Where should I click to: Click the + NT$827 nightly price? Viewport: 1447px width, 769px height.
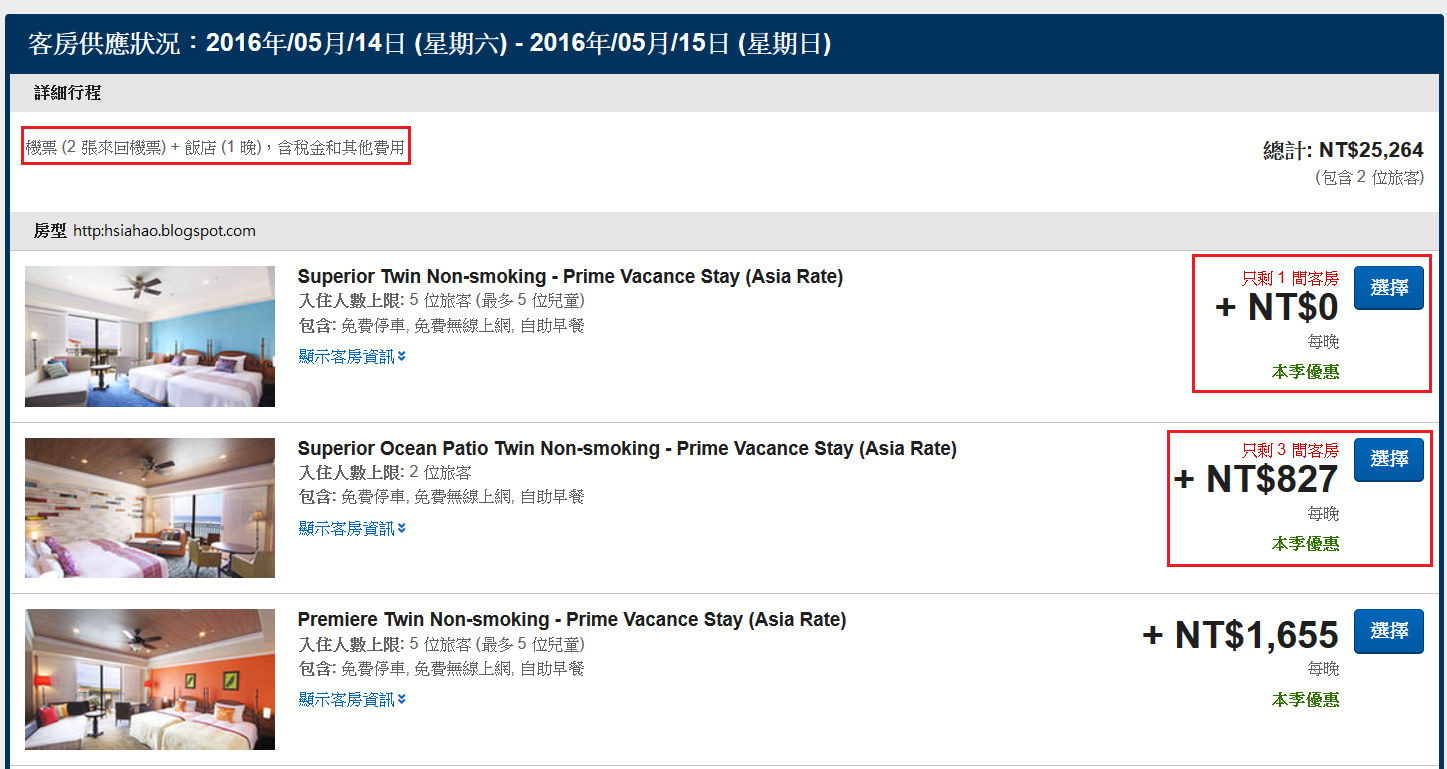pos(1256,480)
